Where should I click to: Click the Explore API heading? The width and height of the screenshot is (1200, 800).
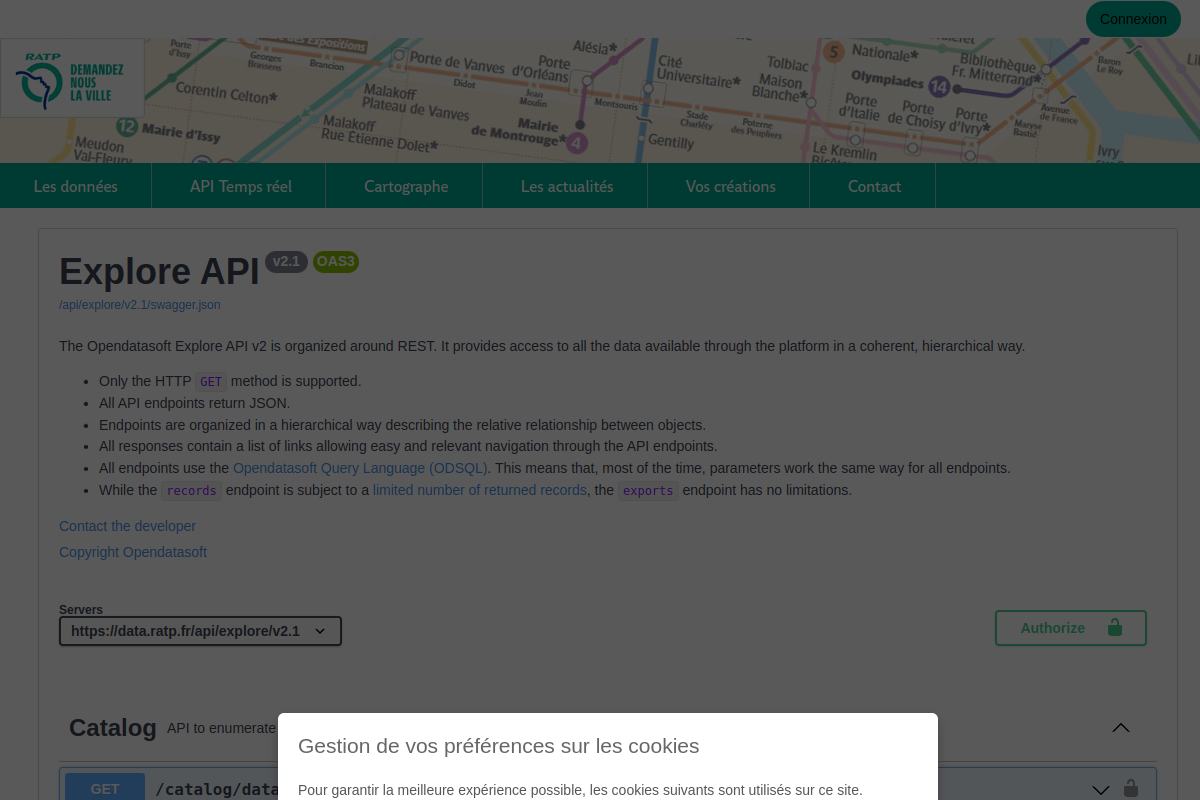(159, 271)
